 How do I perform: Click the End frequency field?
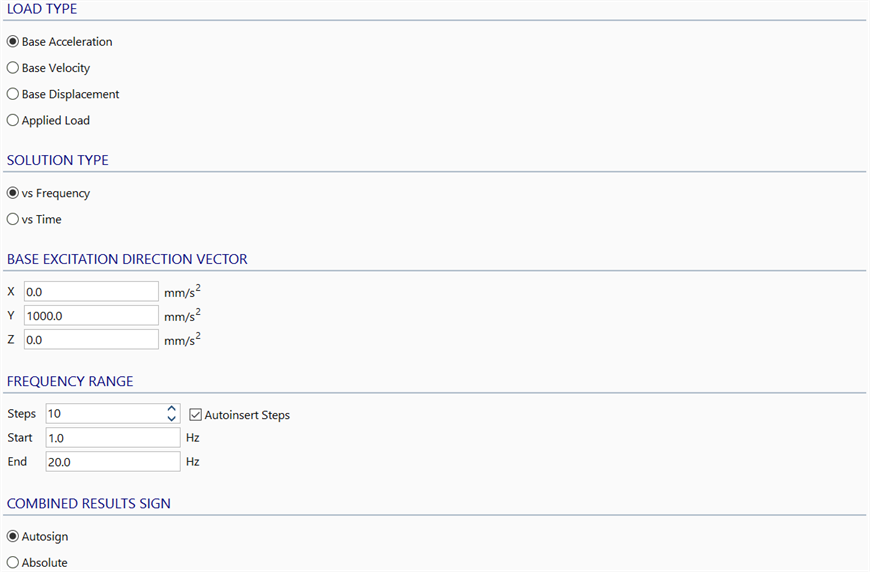(x=113, y=462)
